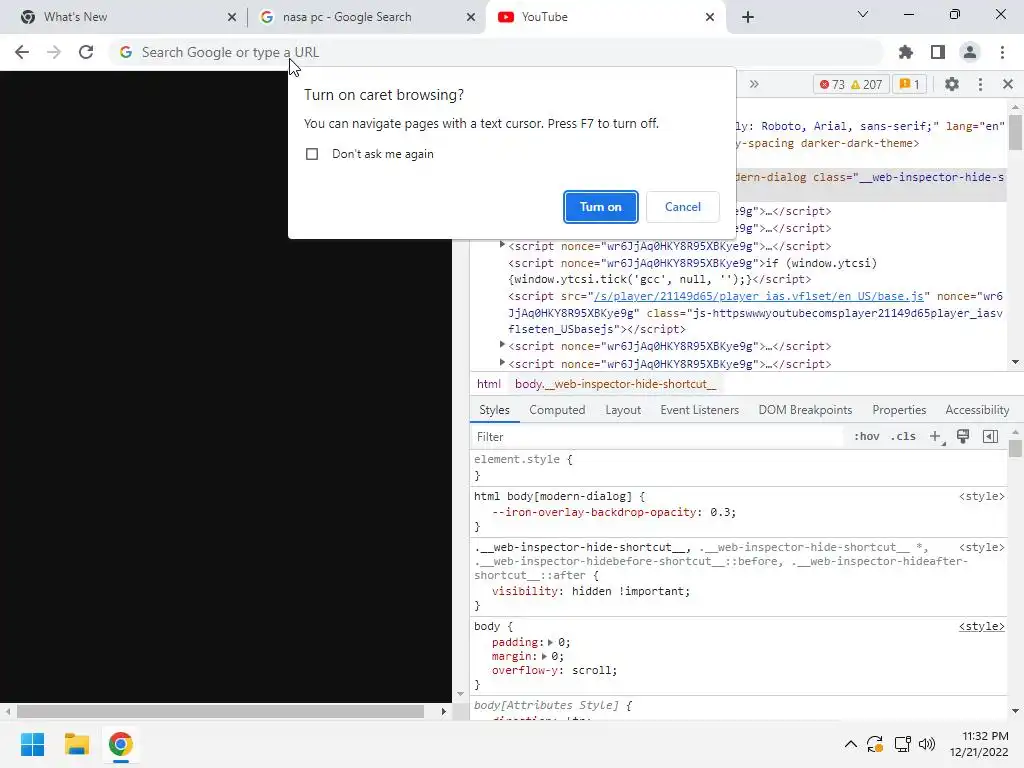Toggle rendering emulations paintbrush icon
Screen dimensions: 1024x768
(x=963, y=436)
